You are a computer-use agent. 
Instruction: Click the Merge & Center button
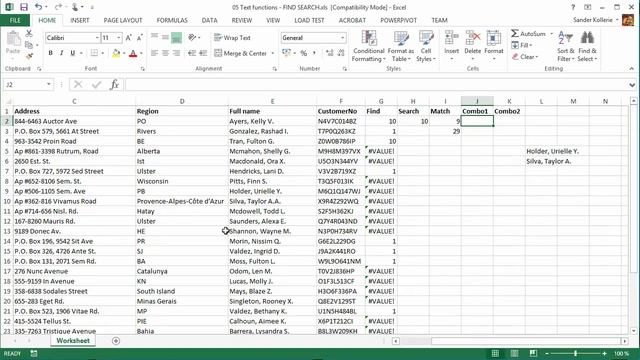coord(241,53)
